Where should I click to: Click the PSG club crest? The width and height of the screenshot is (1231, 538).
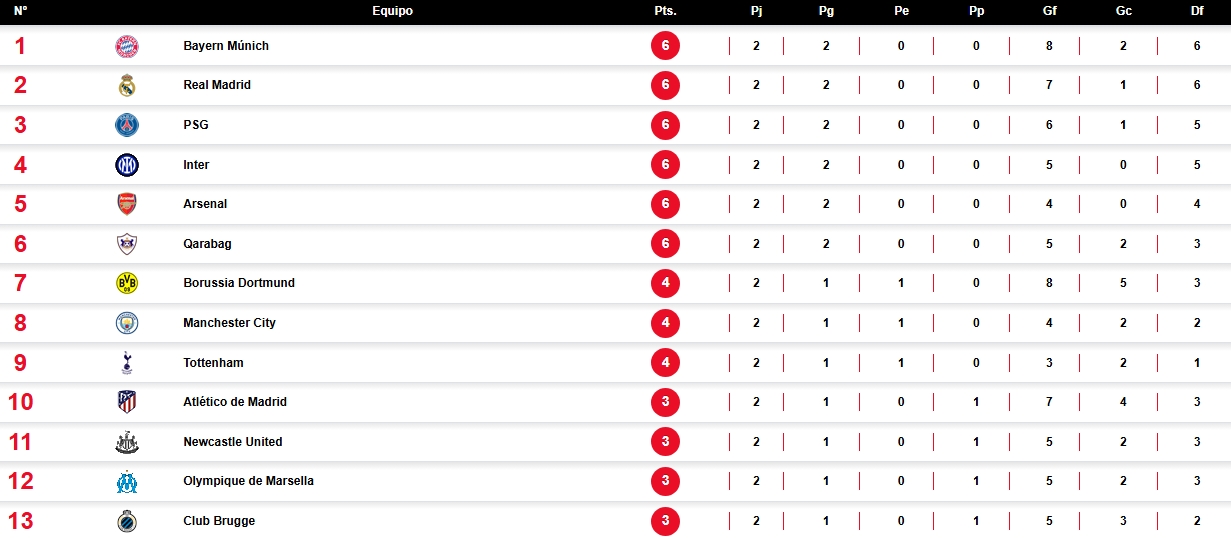coord(127,125)
